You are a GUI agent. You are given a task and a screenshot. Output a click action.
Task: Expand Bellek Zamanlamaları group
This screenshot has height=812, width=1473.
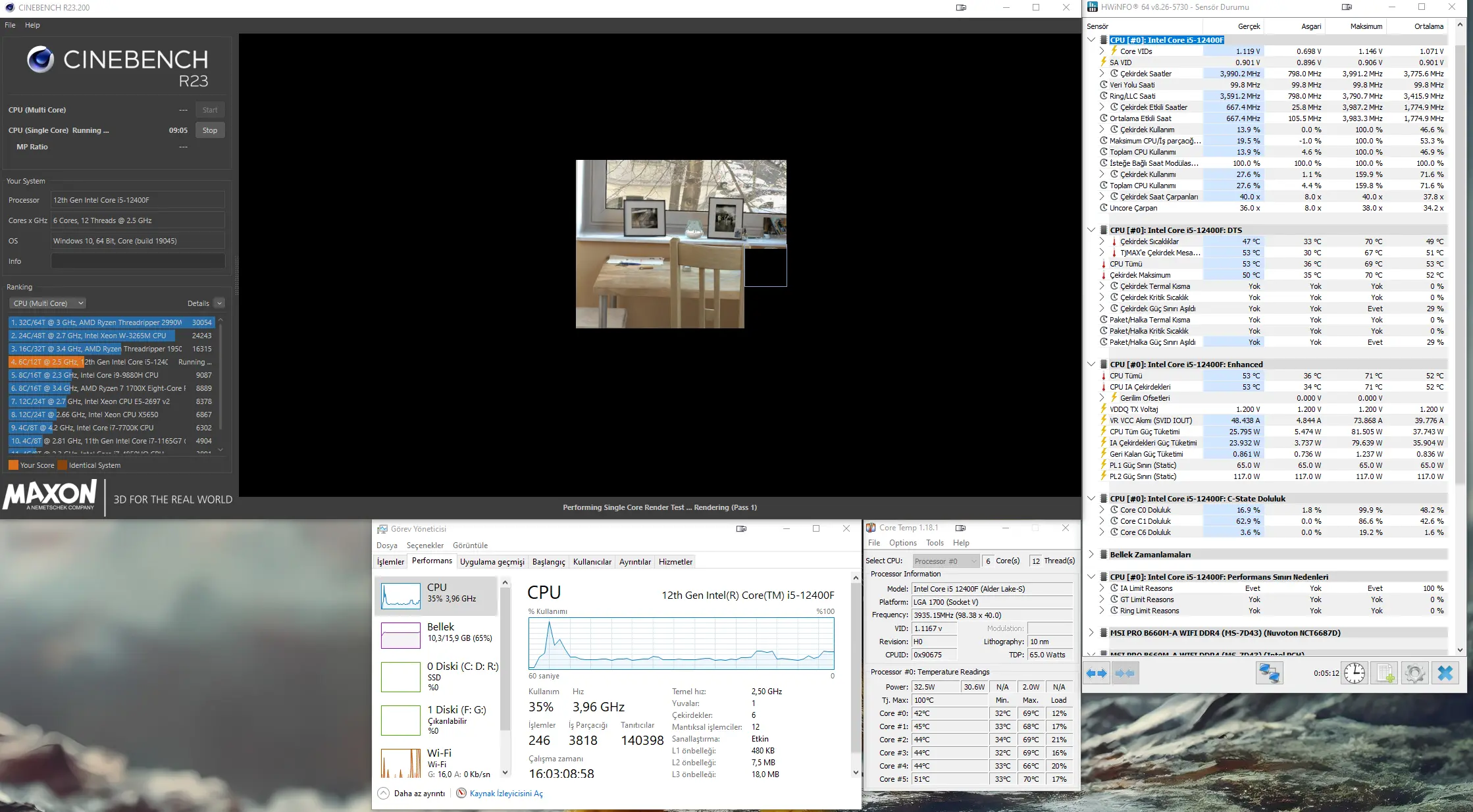pyautogui.click(x=1091, y=555)
